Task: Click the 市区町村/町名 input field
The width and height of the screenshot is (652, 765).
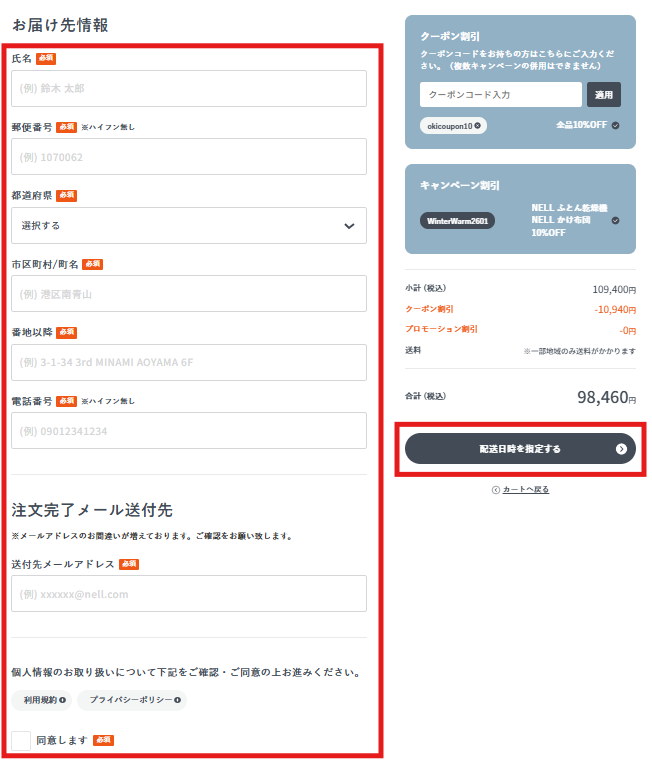Action: tap(189, 294)
